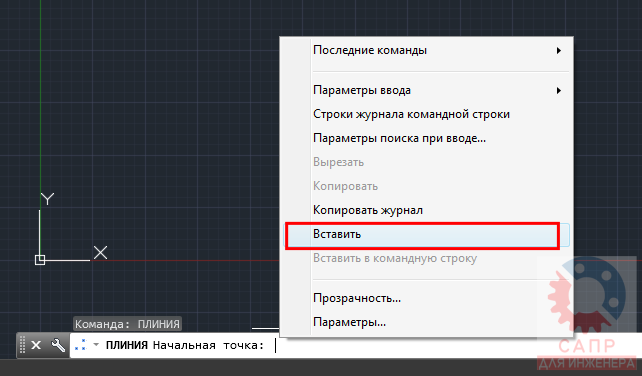
Task: Open Параметры поиска при вводе...
Action: tap(427, 138)
